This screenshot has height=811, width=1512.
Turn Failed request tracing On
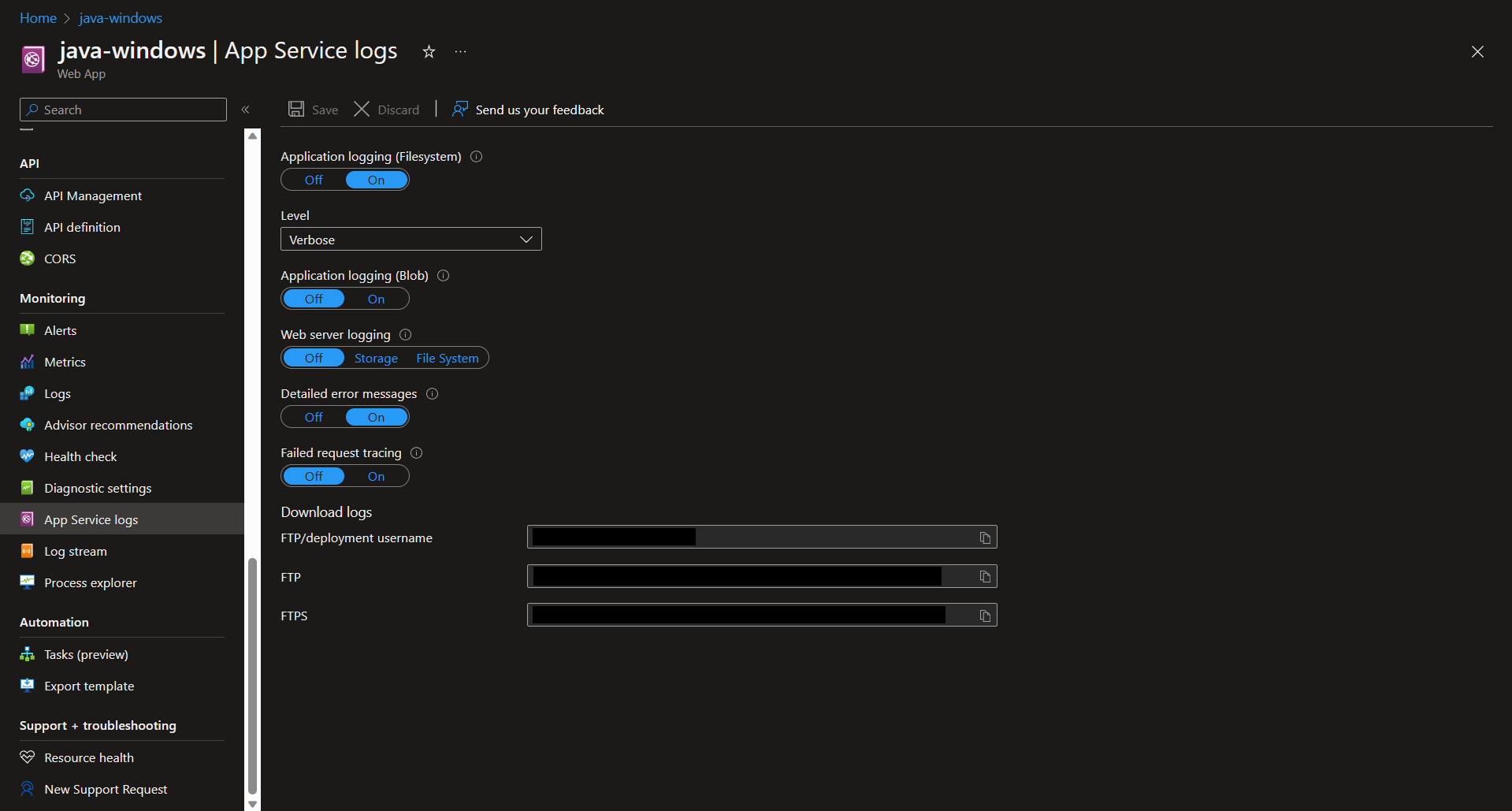point(377,476)
